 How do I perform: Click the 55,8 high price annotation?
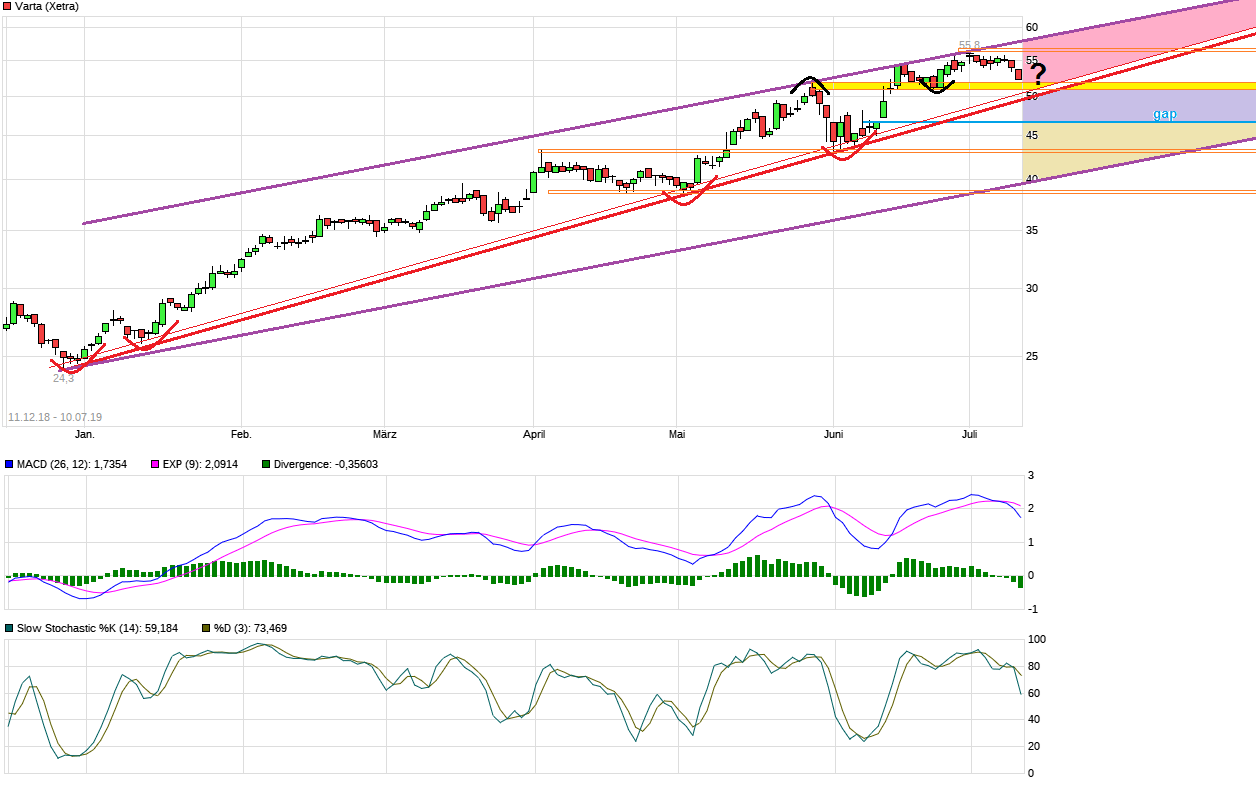coord(968,44)
